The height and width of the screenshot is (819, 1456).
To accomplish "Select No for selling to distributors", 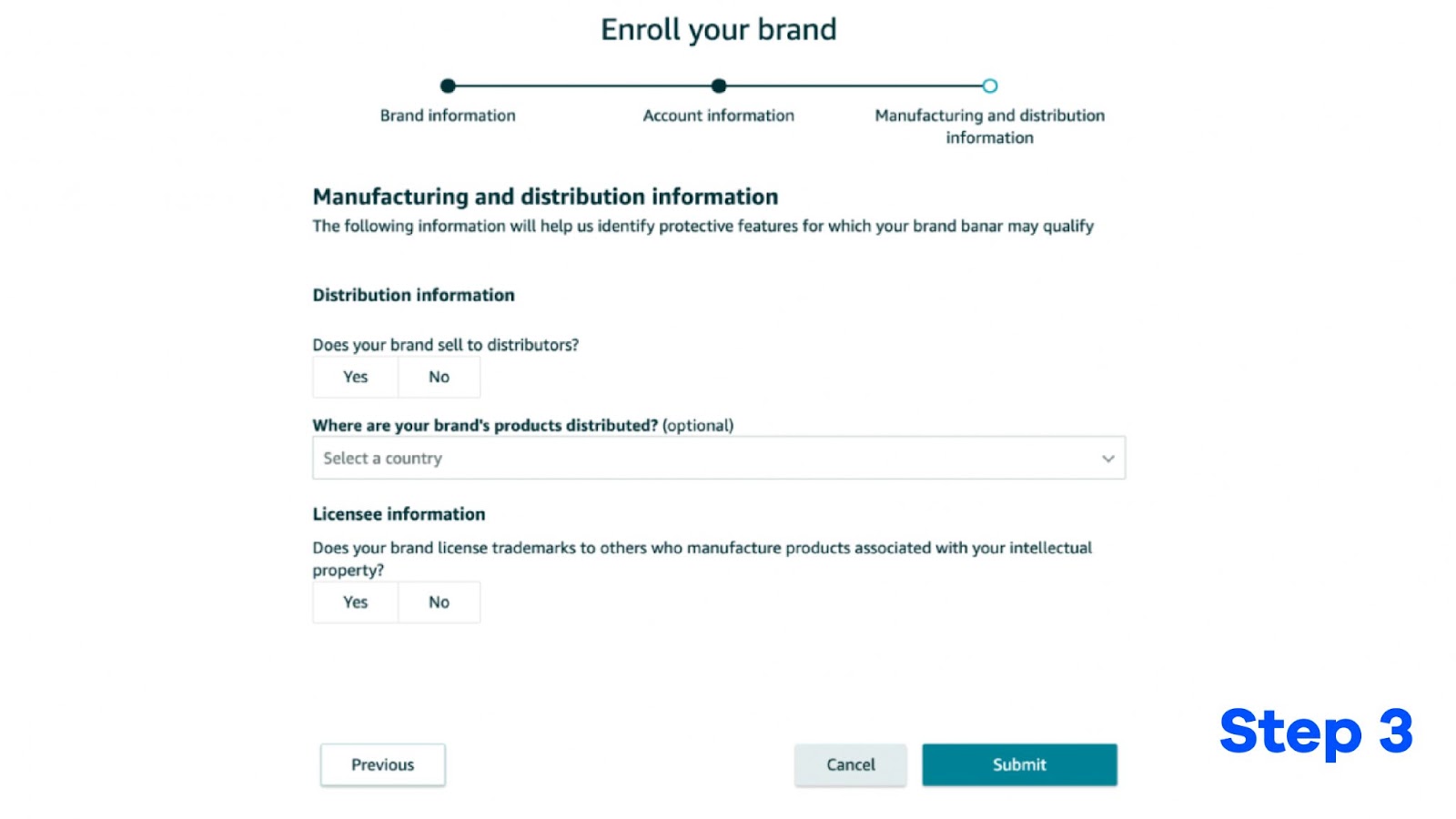I will pyautogui.click(x=439, y=377).
